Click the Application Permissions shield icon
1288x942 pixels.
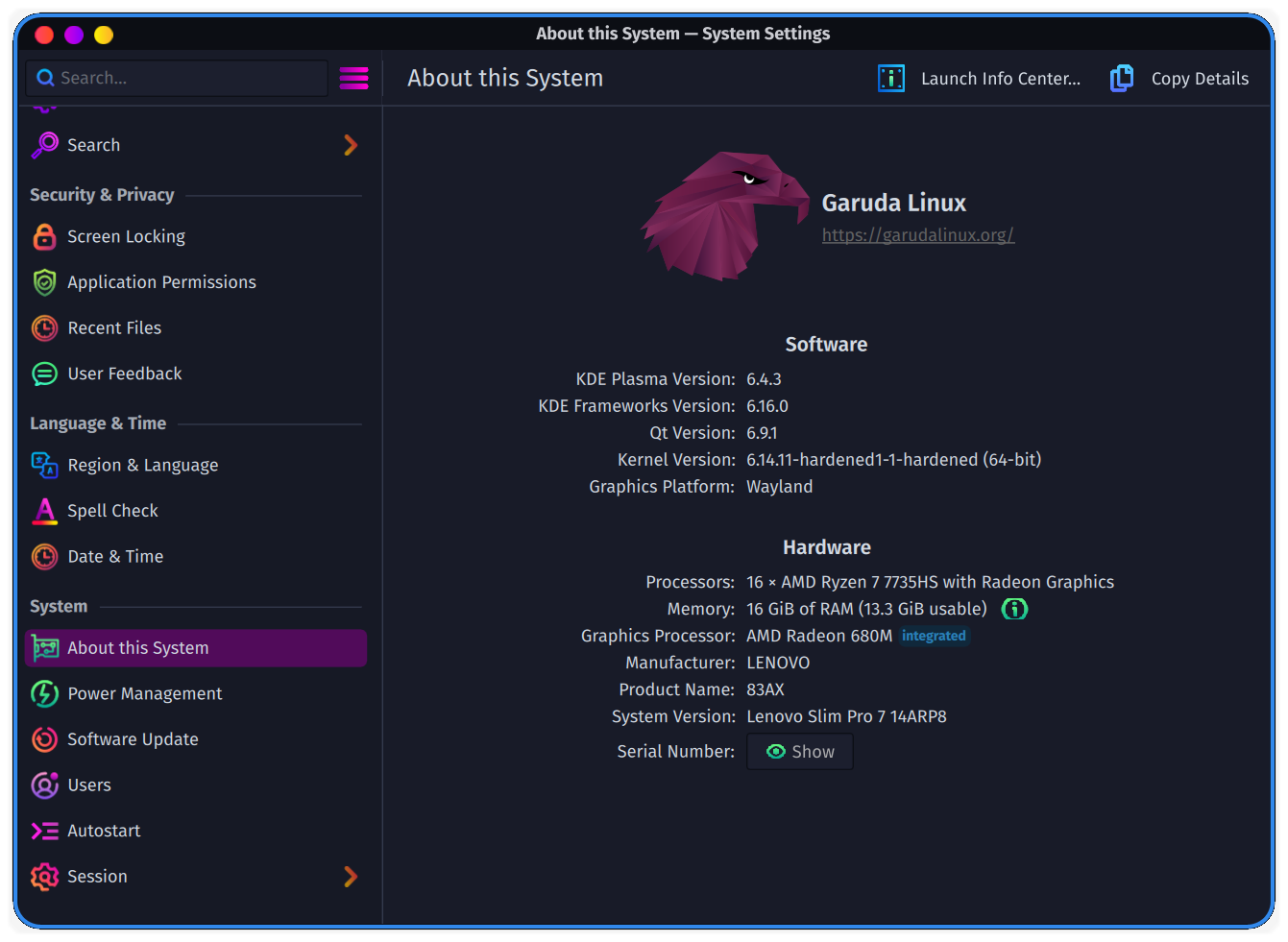[x=45, y=282]
